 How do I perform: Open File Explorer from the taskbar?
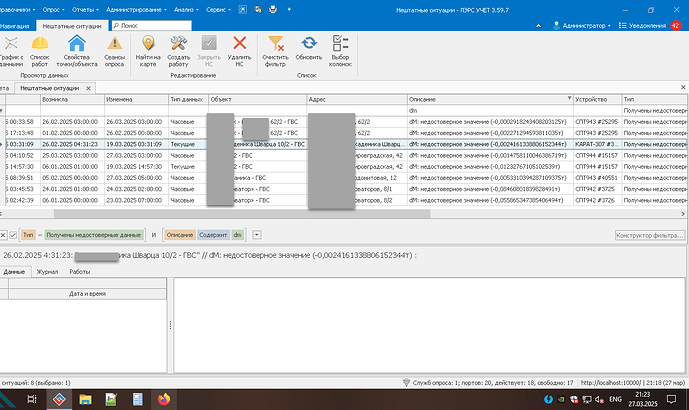85,399
